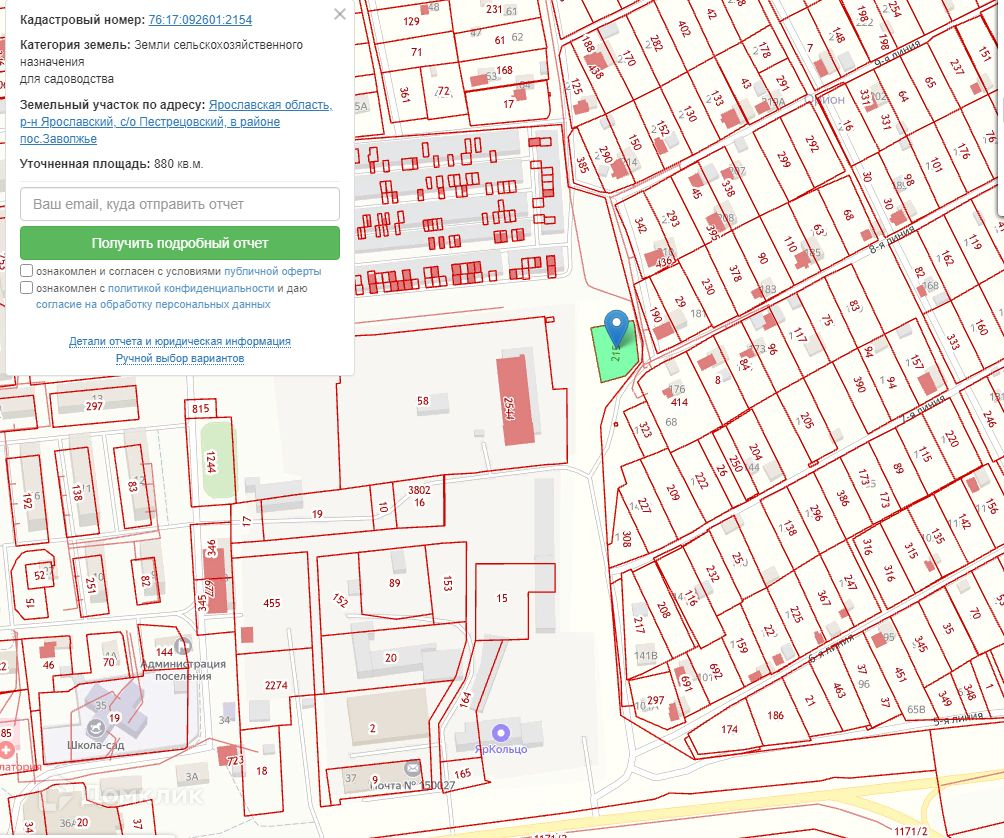Click the Администрация поселения map icon
Viewport: 1004px width, 838px height.
(x=183, y=645)
